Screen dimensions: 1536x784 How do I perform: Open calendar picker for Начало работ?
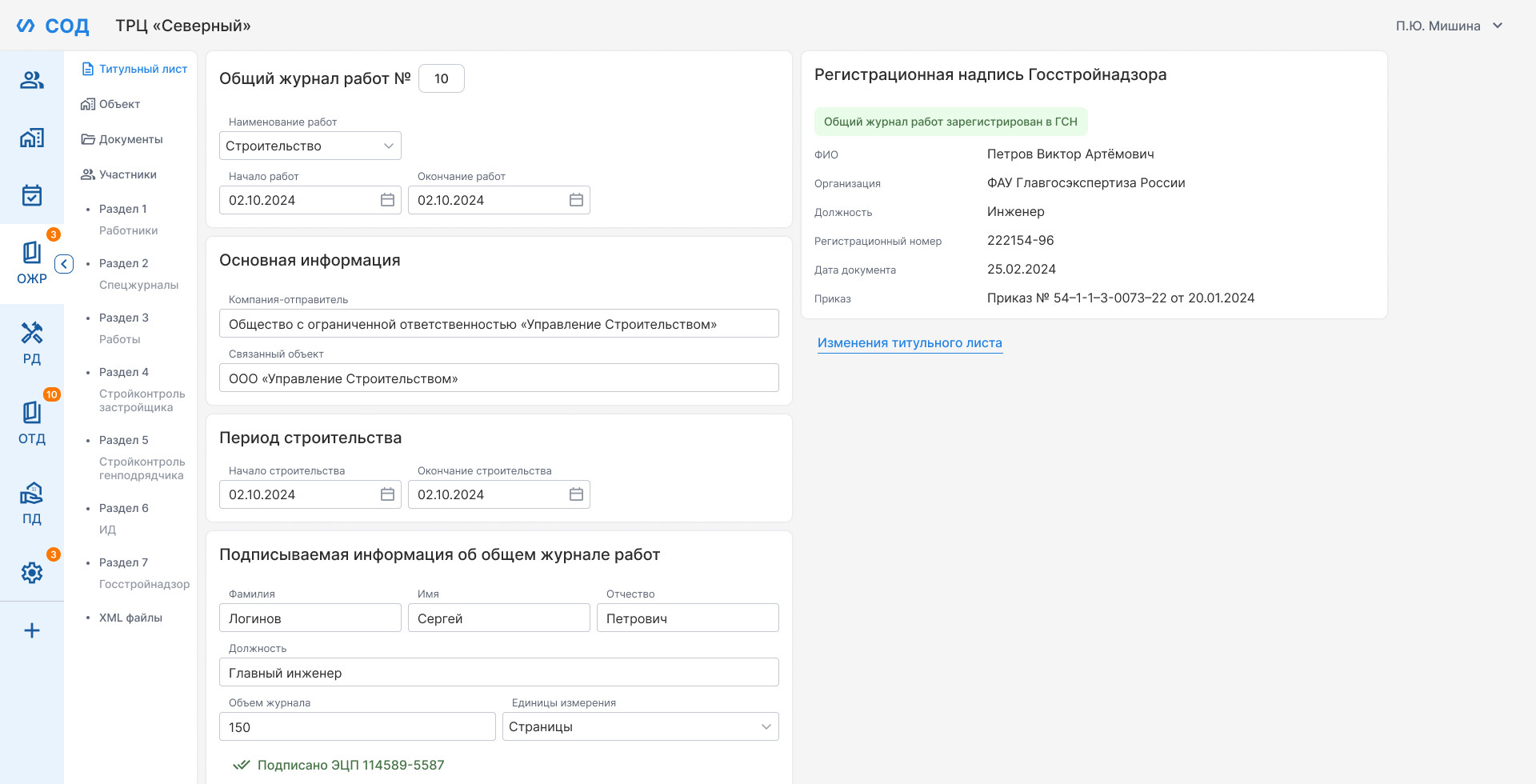point(387,200)
